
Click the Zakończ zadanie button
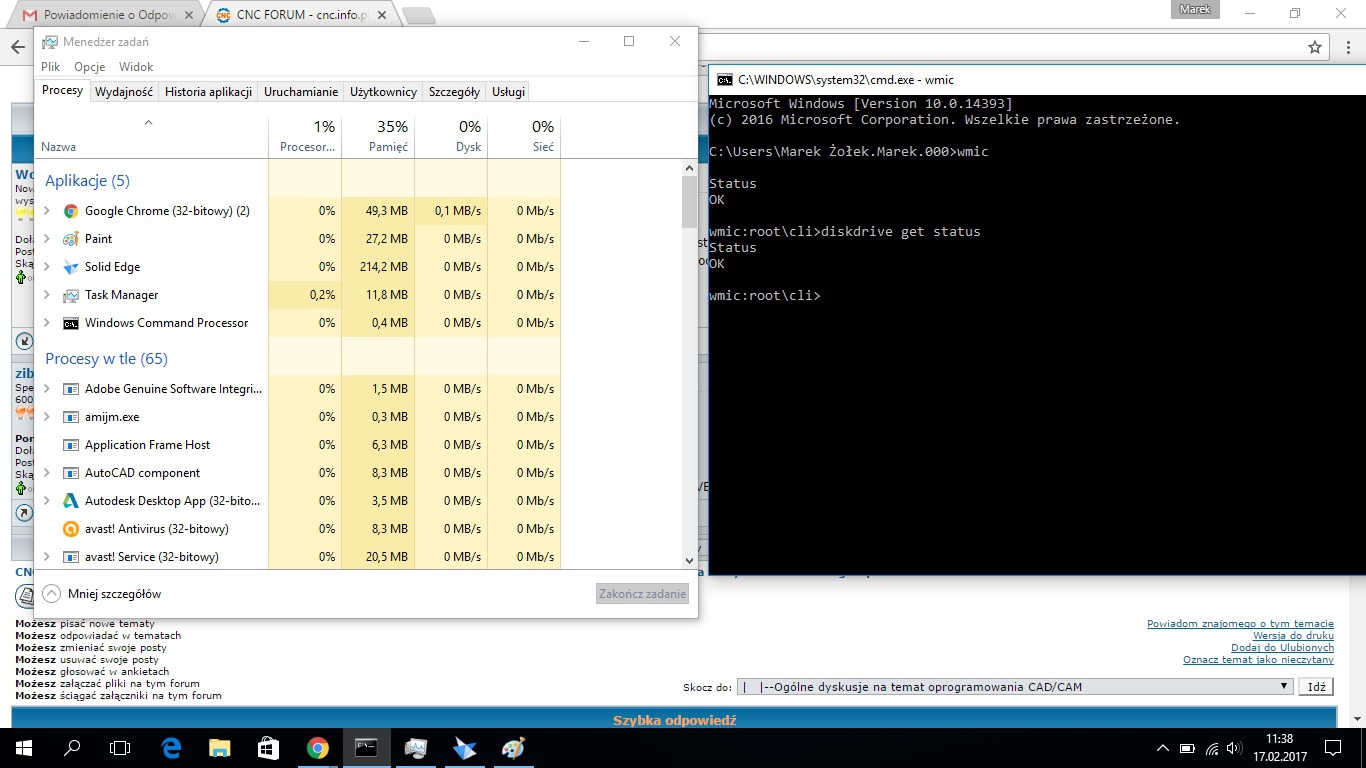tap(642, 594)
